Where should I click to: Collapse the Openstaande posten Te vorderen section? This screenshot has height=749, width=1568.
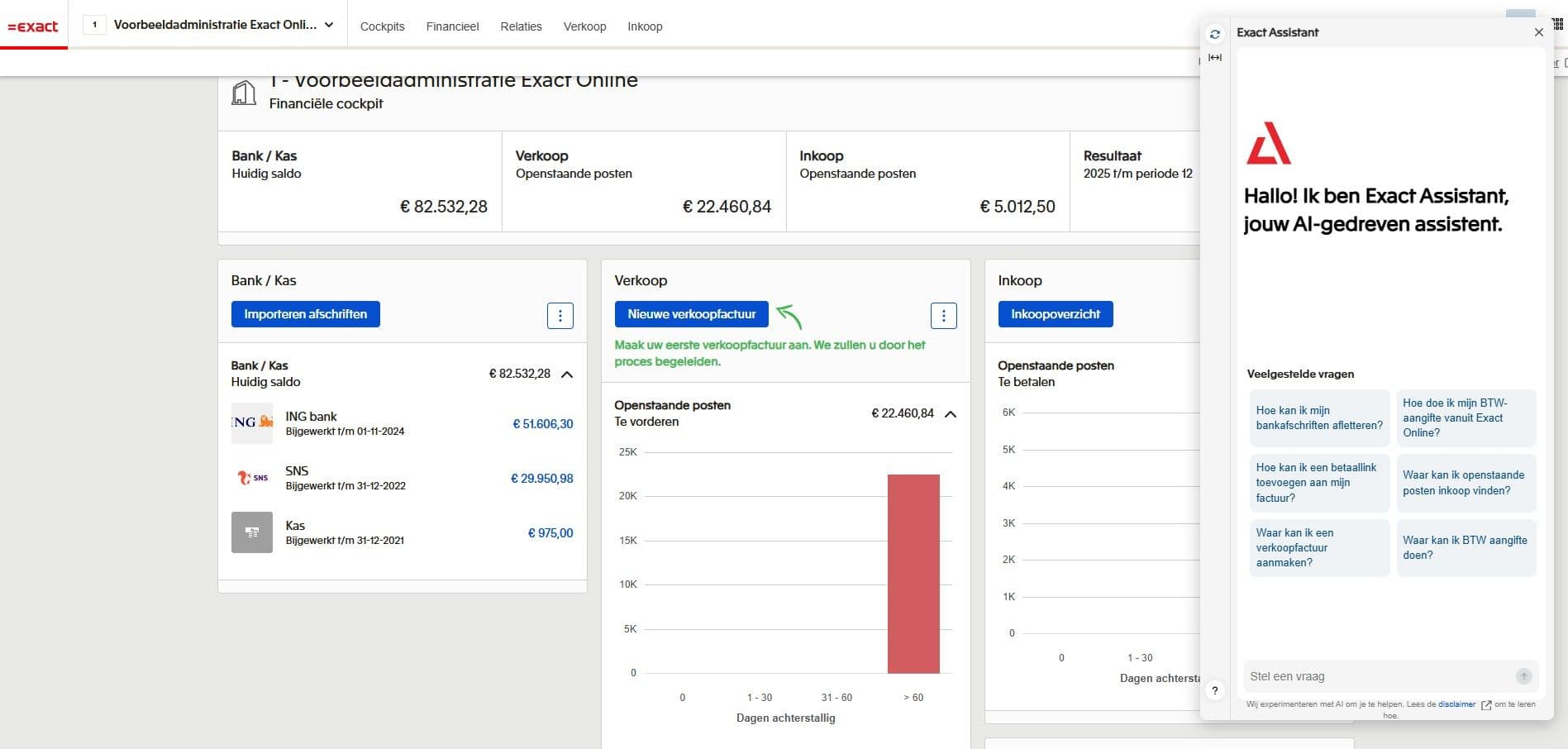click(x=951, y=414)
